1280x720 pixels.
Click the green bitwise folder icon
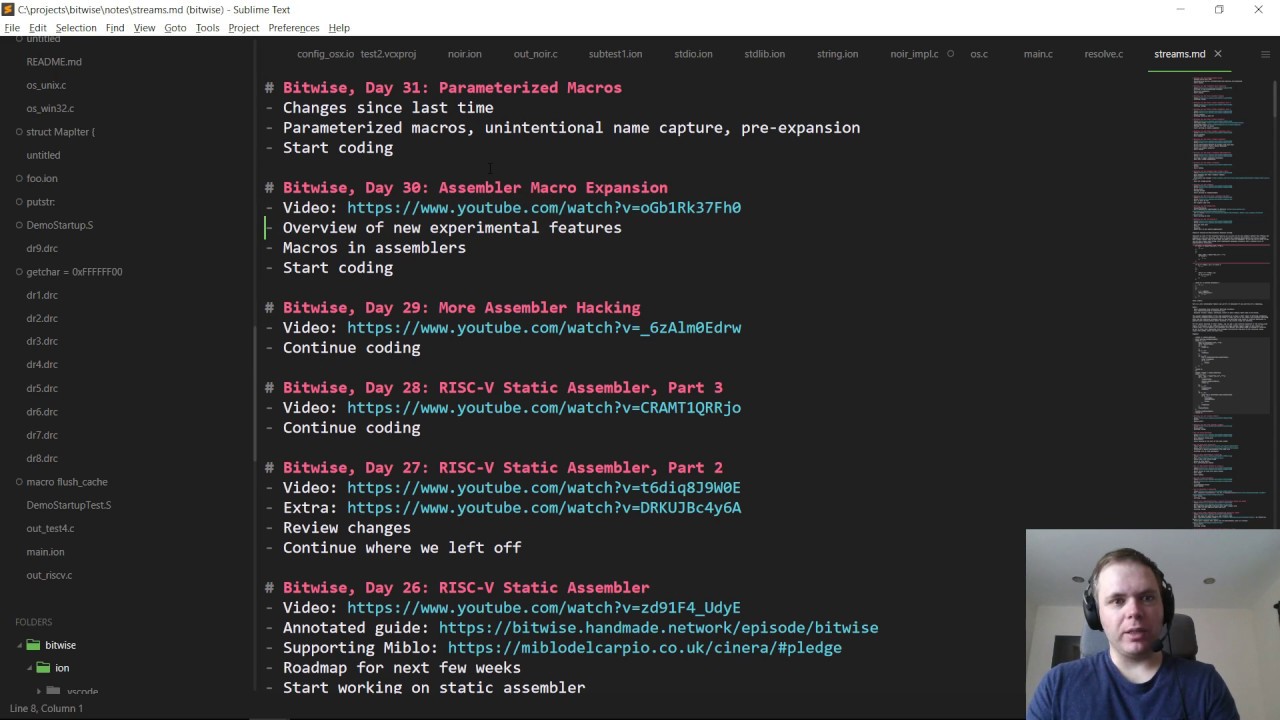[x=33, y=645]
